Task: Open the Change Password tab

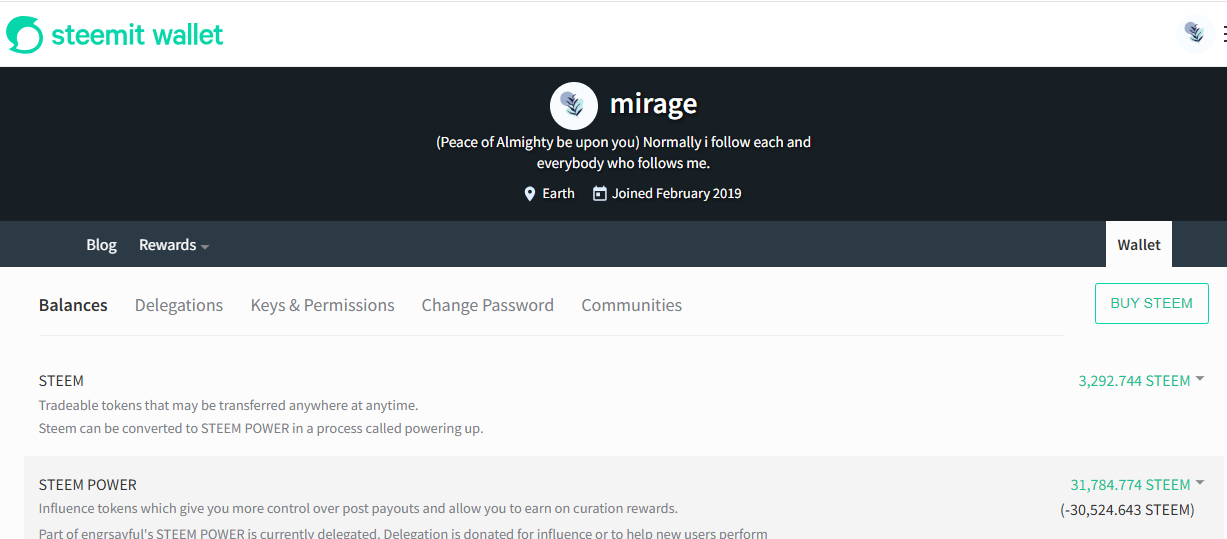Action: 487,305
